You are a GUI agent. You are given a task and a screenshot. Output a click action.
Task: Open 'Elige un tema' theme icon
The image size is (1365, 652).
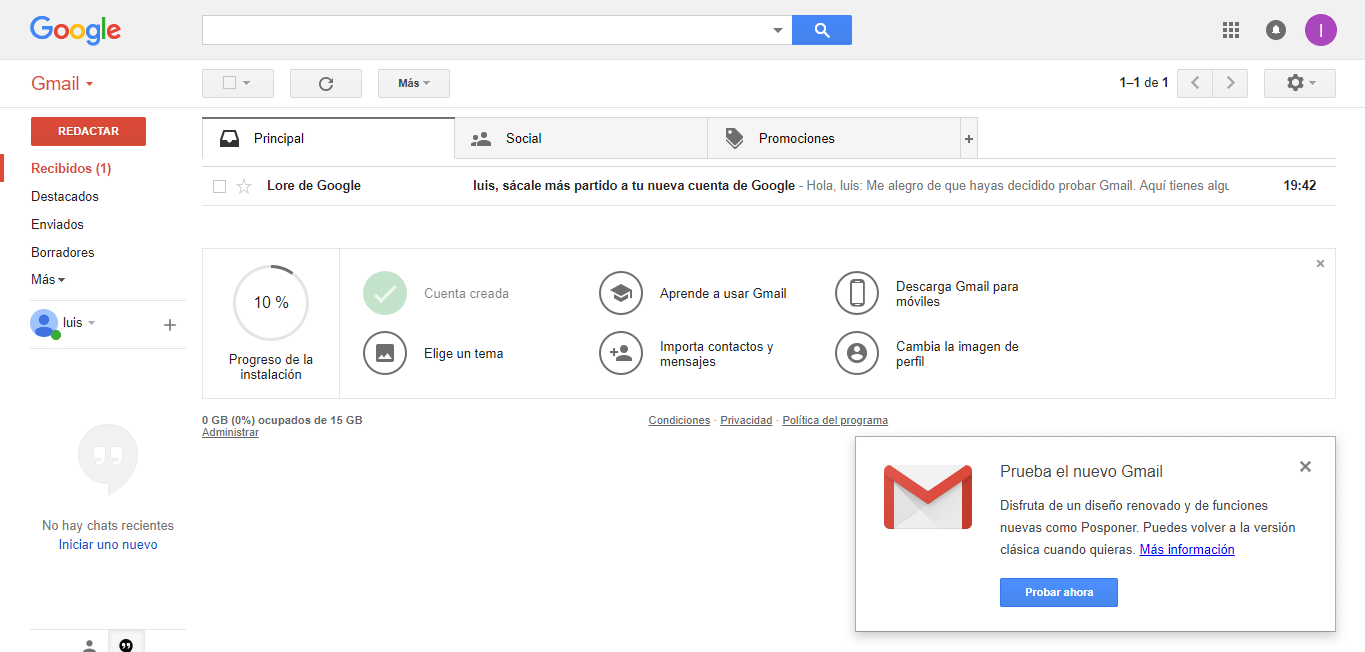coord(385,353)
